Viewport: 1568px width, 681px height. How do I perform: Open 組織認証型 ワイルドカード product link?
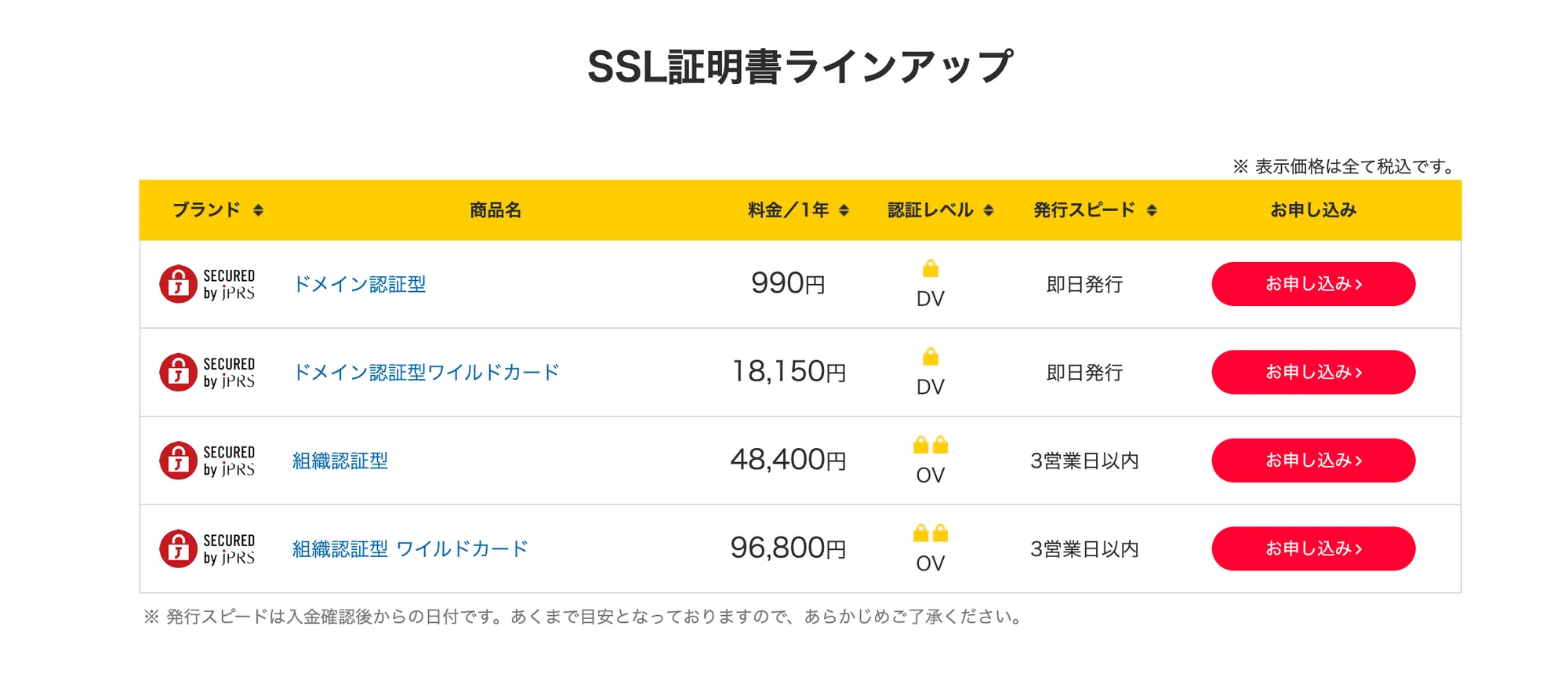click(410, 549)
